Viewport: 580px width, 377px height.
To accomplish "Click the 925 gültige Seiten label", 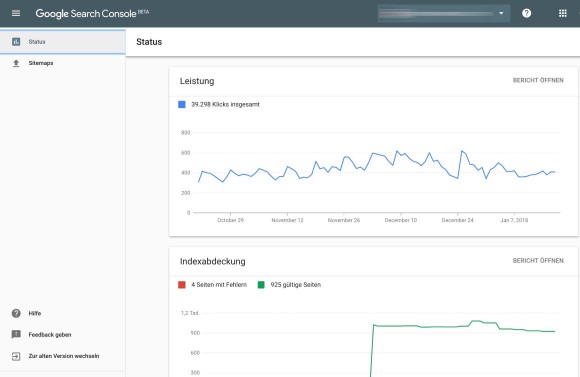I will coord(296,285).
